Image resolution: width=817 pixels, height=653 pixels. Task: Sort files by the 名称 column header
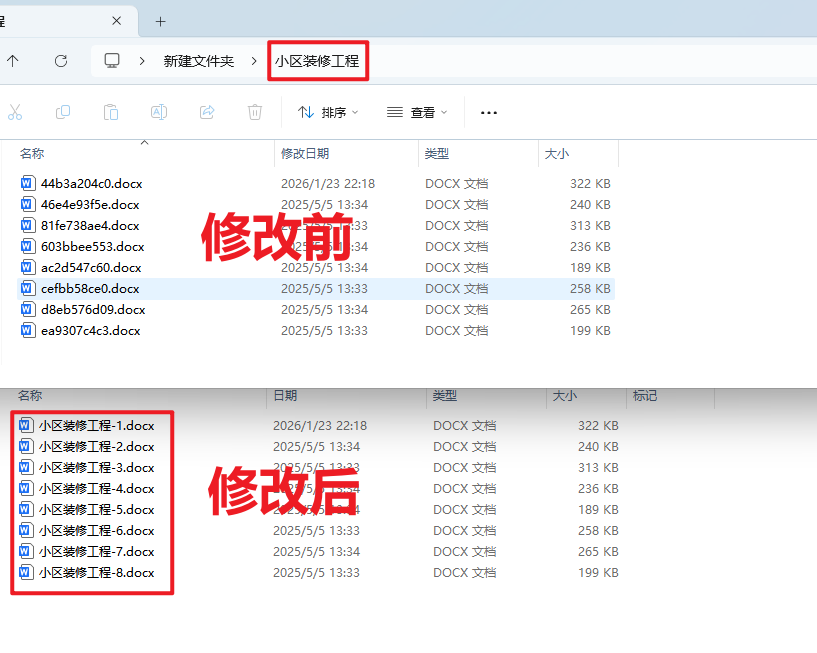pos(34,154)
